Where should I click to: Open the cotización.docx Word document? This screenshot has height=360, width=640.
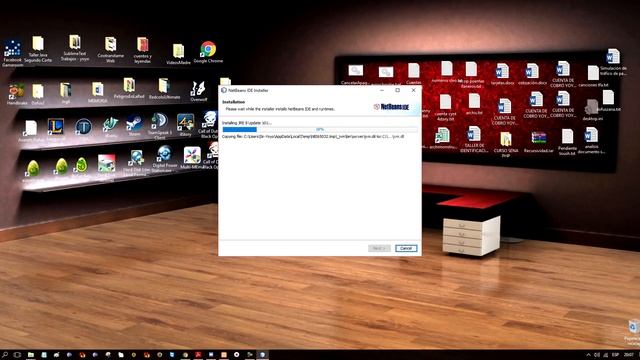pos(532,74)
